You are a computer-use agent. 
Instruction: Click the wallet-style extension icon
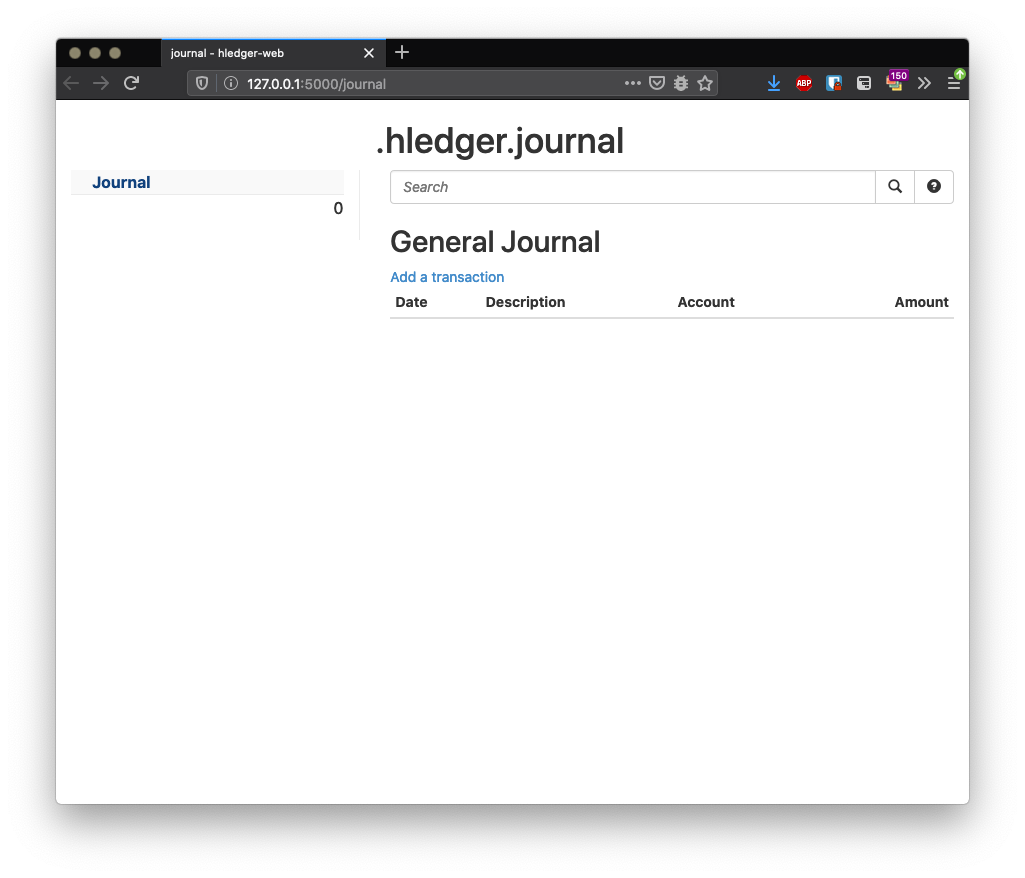(x=863, y=83)
